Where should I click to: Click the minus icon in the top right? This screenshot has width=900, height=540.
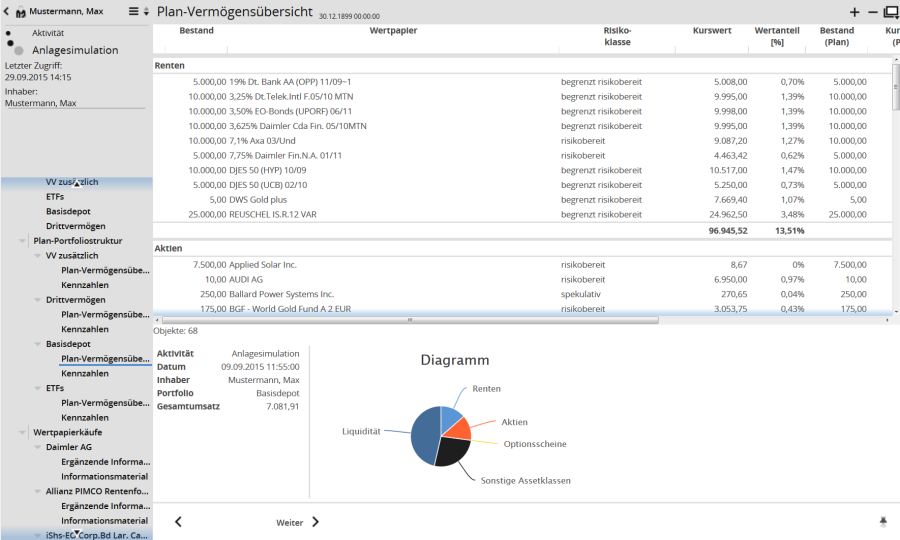872,12
